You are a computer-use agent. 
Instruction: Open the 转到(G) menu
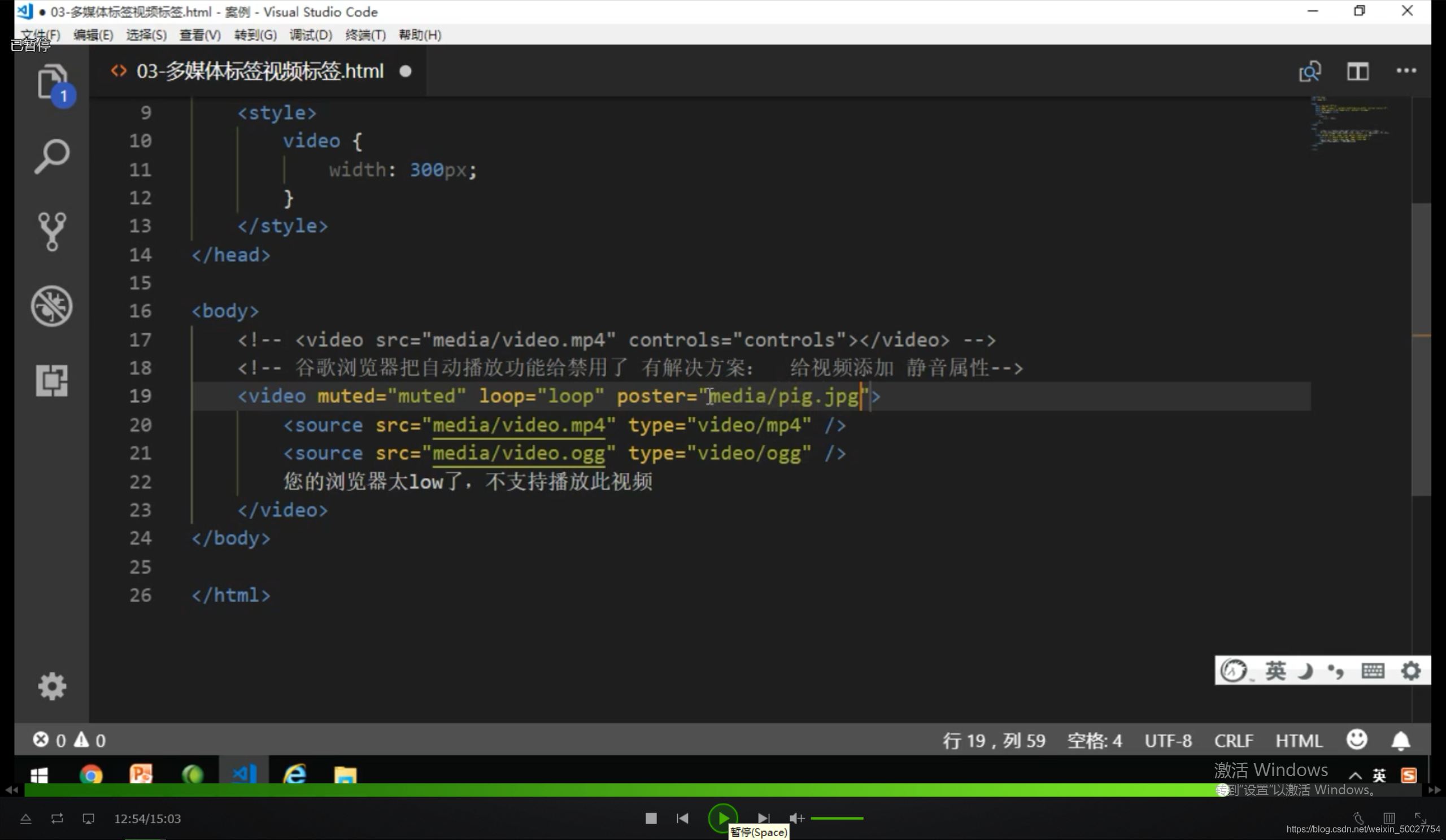(255, 34)
